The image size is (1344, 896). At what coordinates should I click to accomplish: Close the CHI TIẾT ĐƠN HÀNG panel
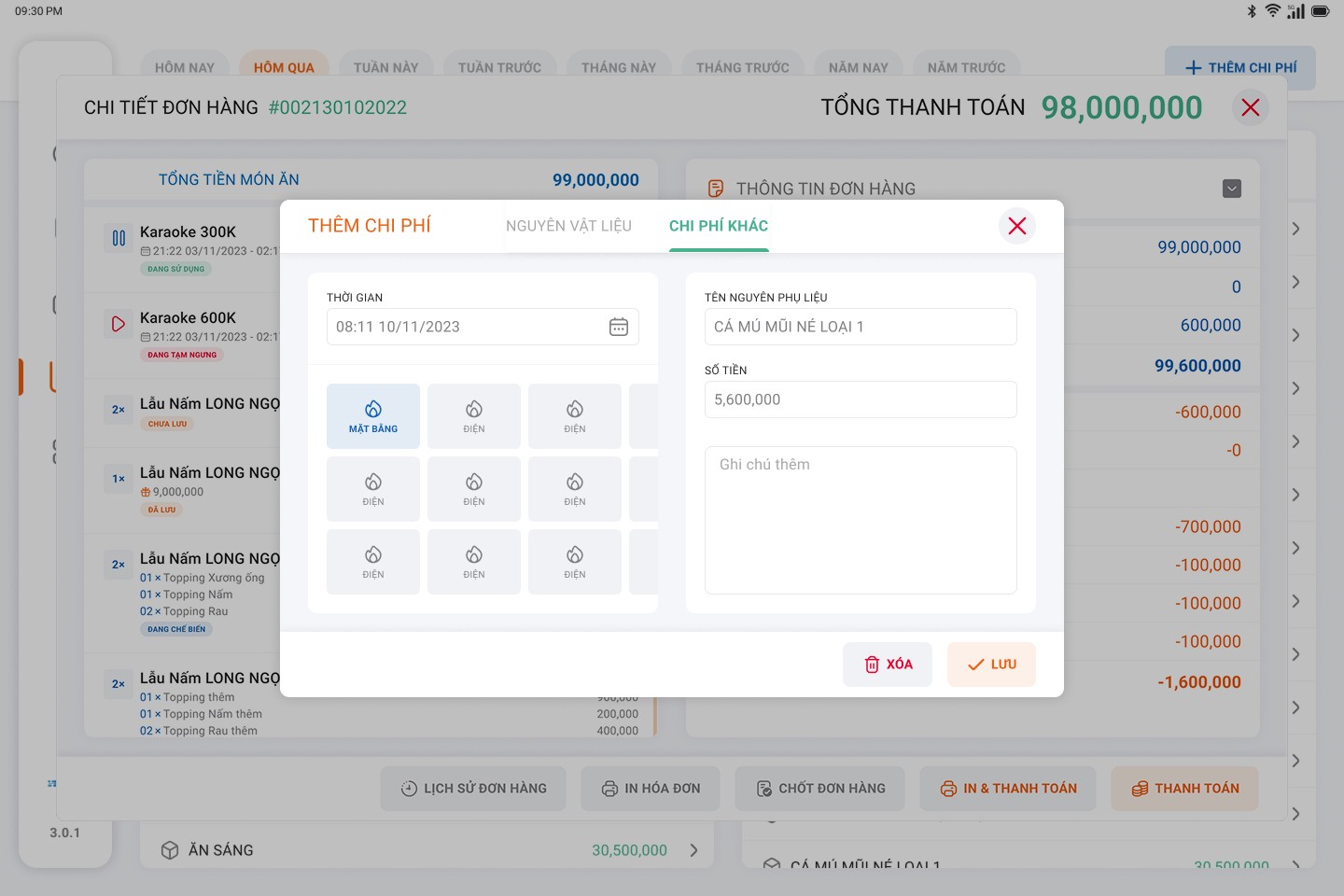click(1251, 107)
